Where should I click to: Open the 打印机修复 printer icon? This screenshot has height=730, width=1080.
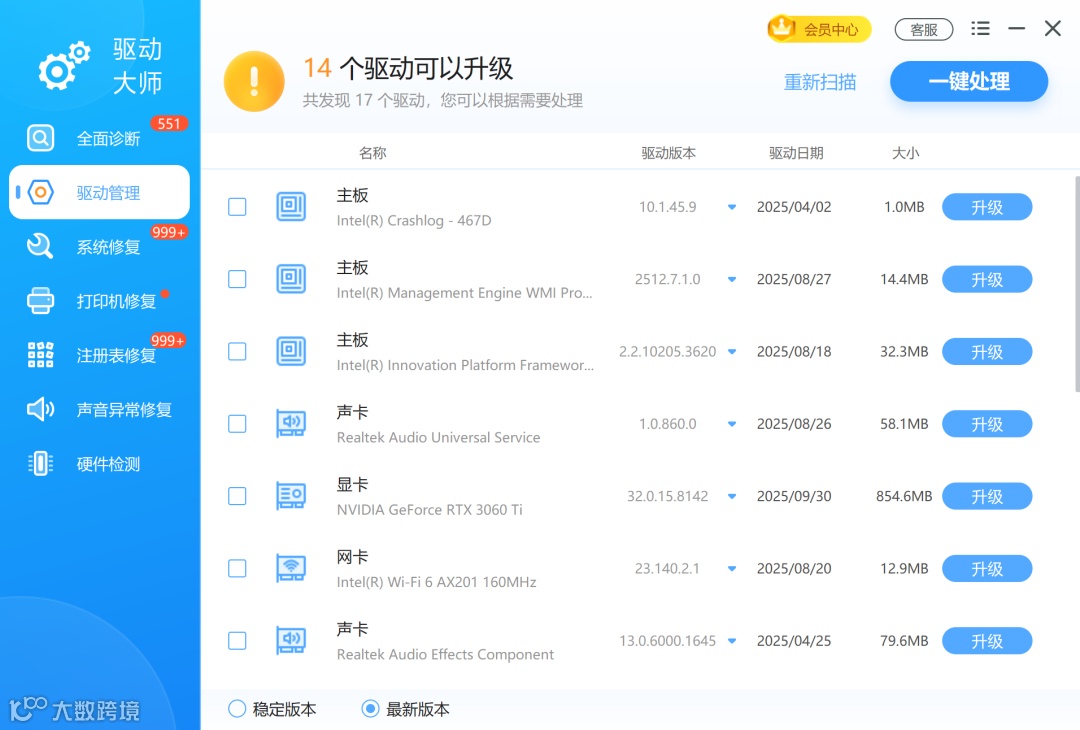pos(41,301)
